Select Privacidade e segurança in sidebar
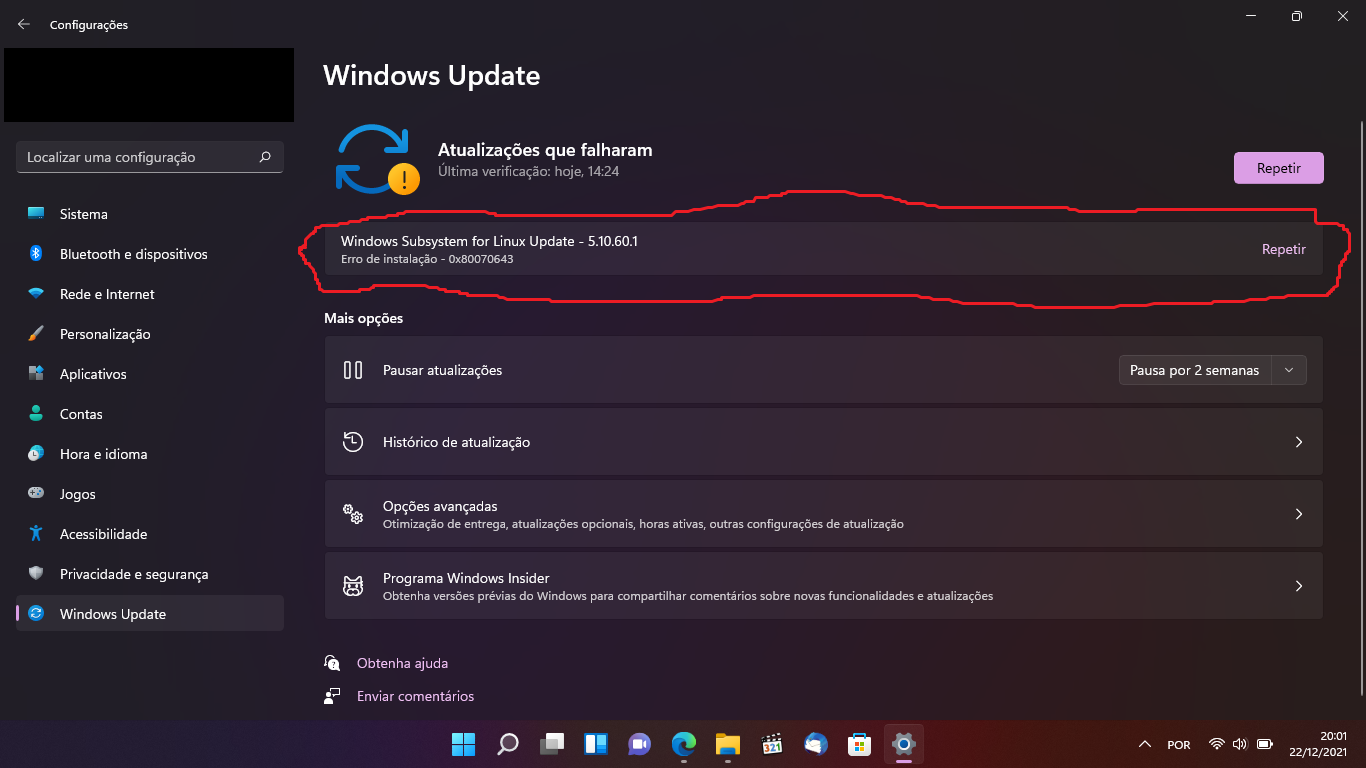Image resolution: width=1366 pixels, height=768 pixels. (x=150, y=574)
